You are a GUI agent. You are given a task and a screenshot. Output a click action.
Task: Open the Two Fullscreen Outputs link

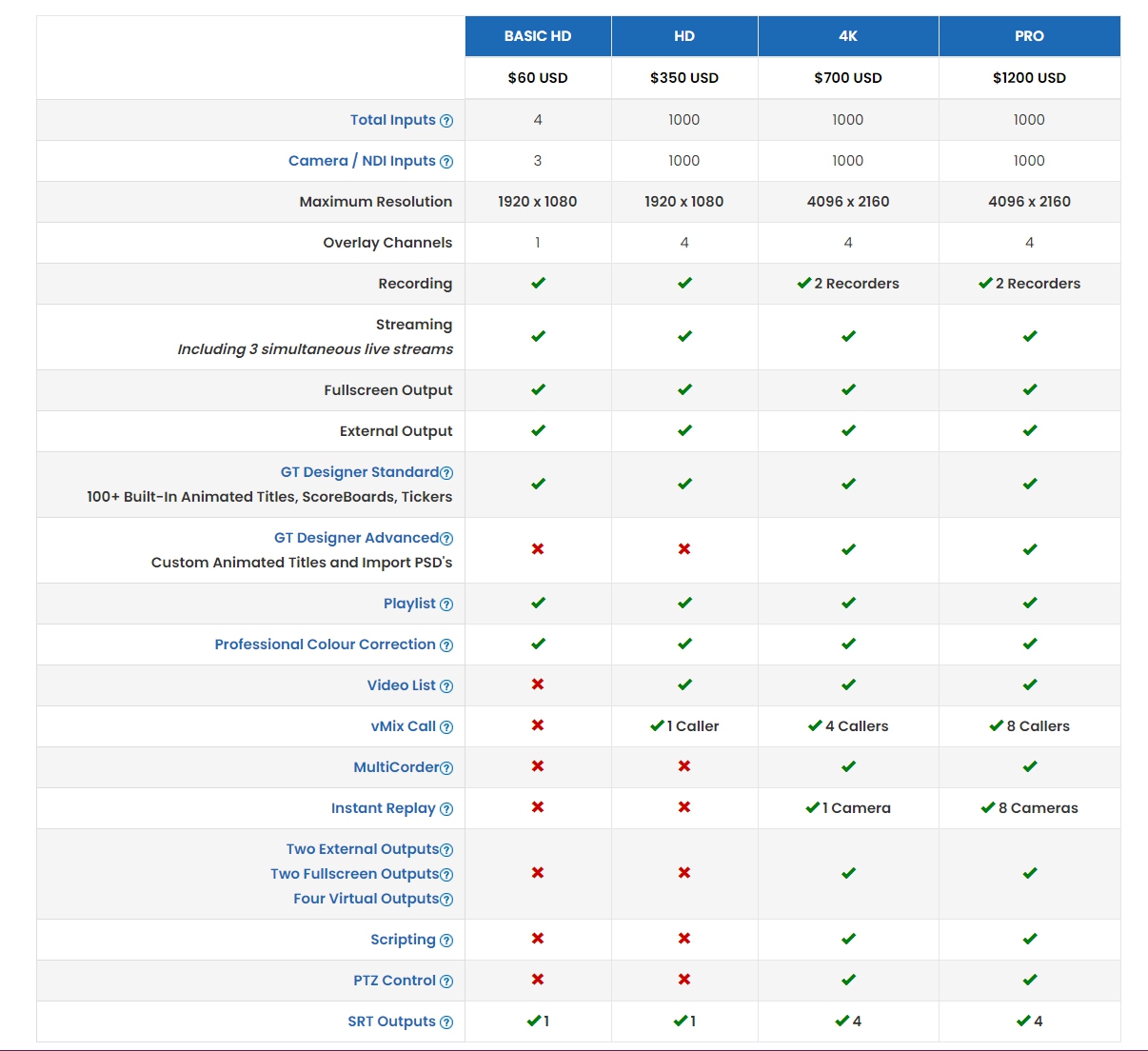click(354, 874)
